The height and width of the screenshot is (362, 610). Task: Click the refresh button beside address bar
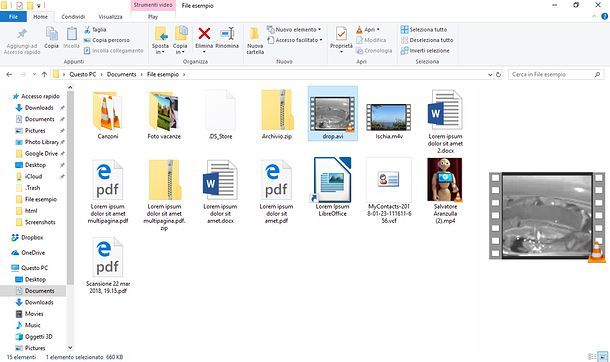[498, 74]
